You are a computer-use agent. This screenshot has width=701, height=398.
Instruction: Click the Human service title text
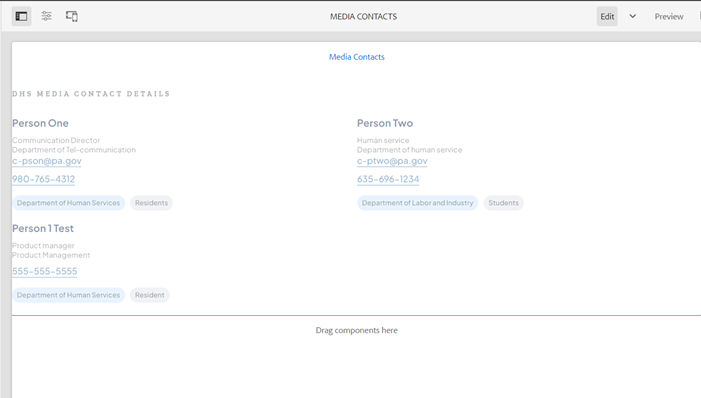tap(383, 140)
